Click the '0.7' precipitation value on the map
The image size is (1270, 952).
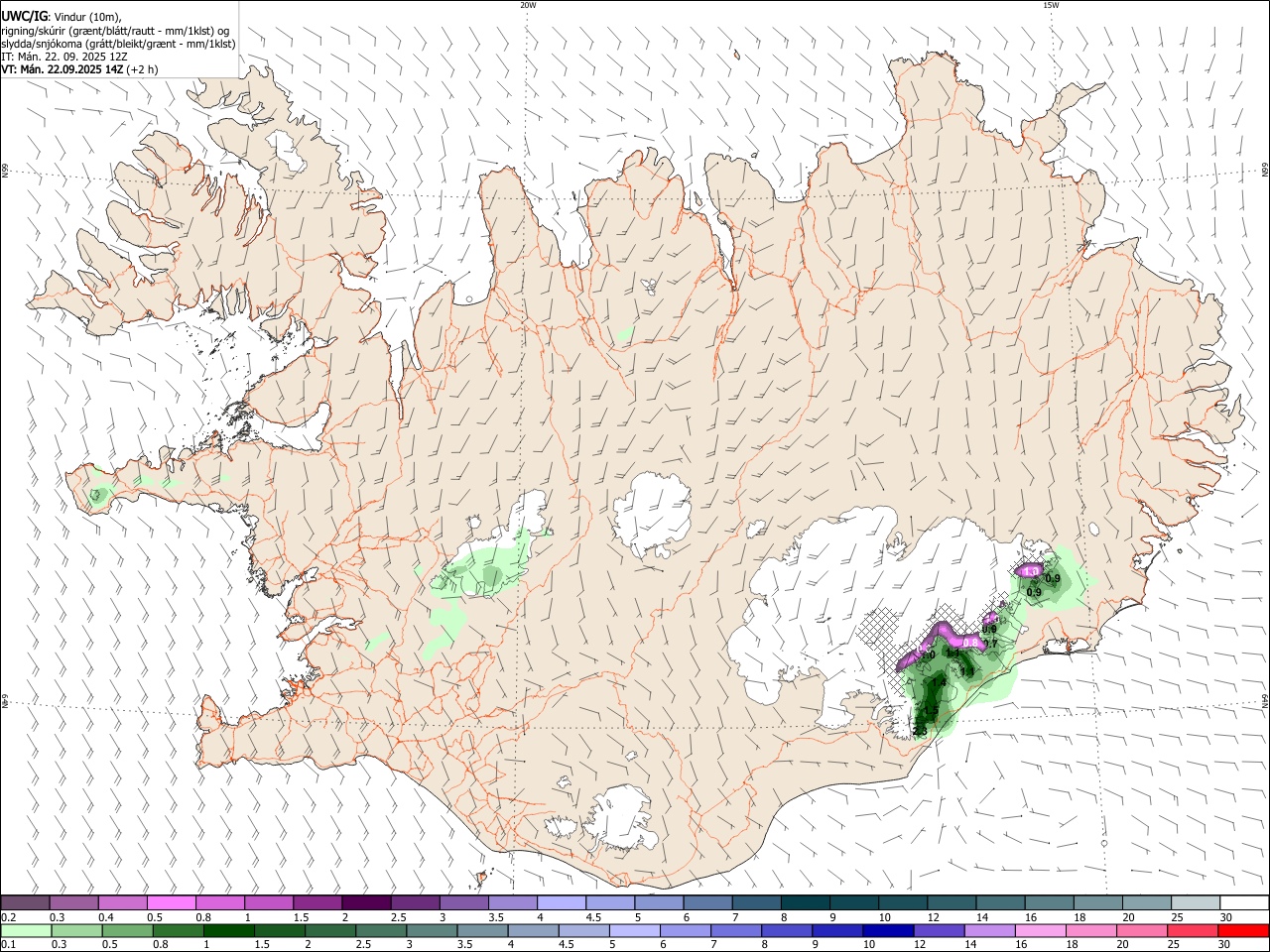(989, 644)
